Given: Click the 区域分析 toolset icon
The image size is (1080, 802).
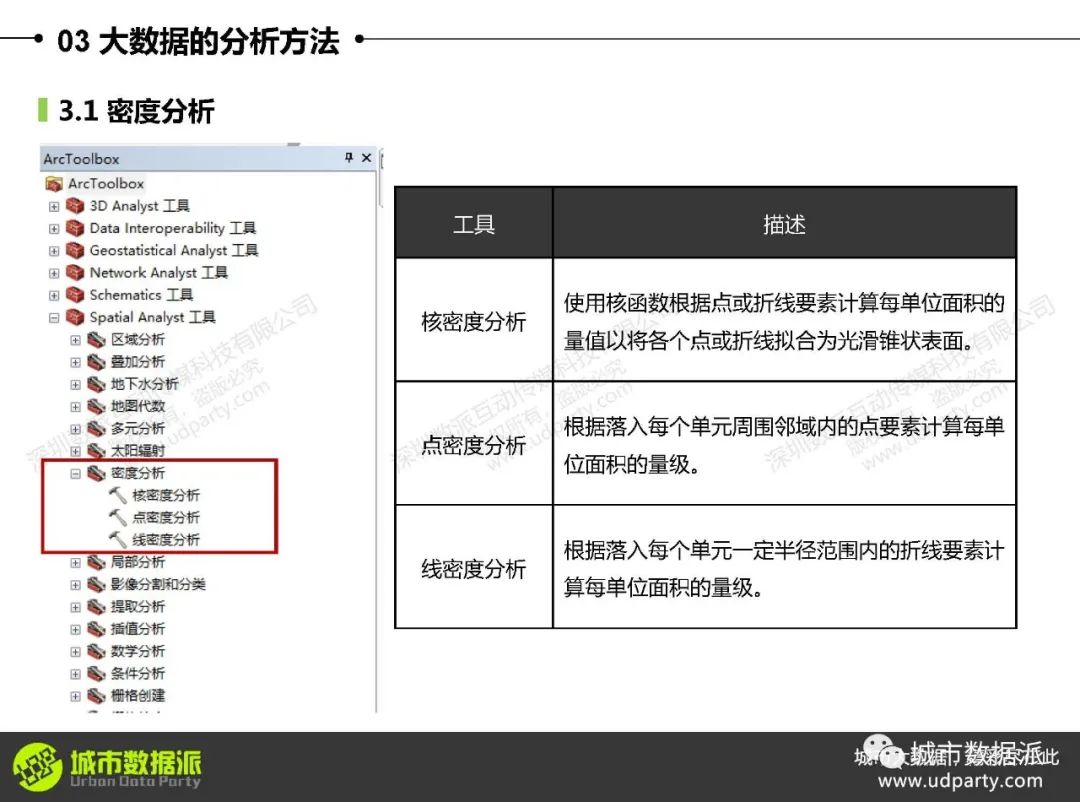Looking at the screenshot, I should pyautogui.click(x=96, y=340).
